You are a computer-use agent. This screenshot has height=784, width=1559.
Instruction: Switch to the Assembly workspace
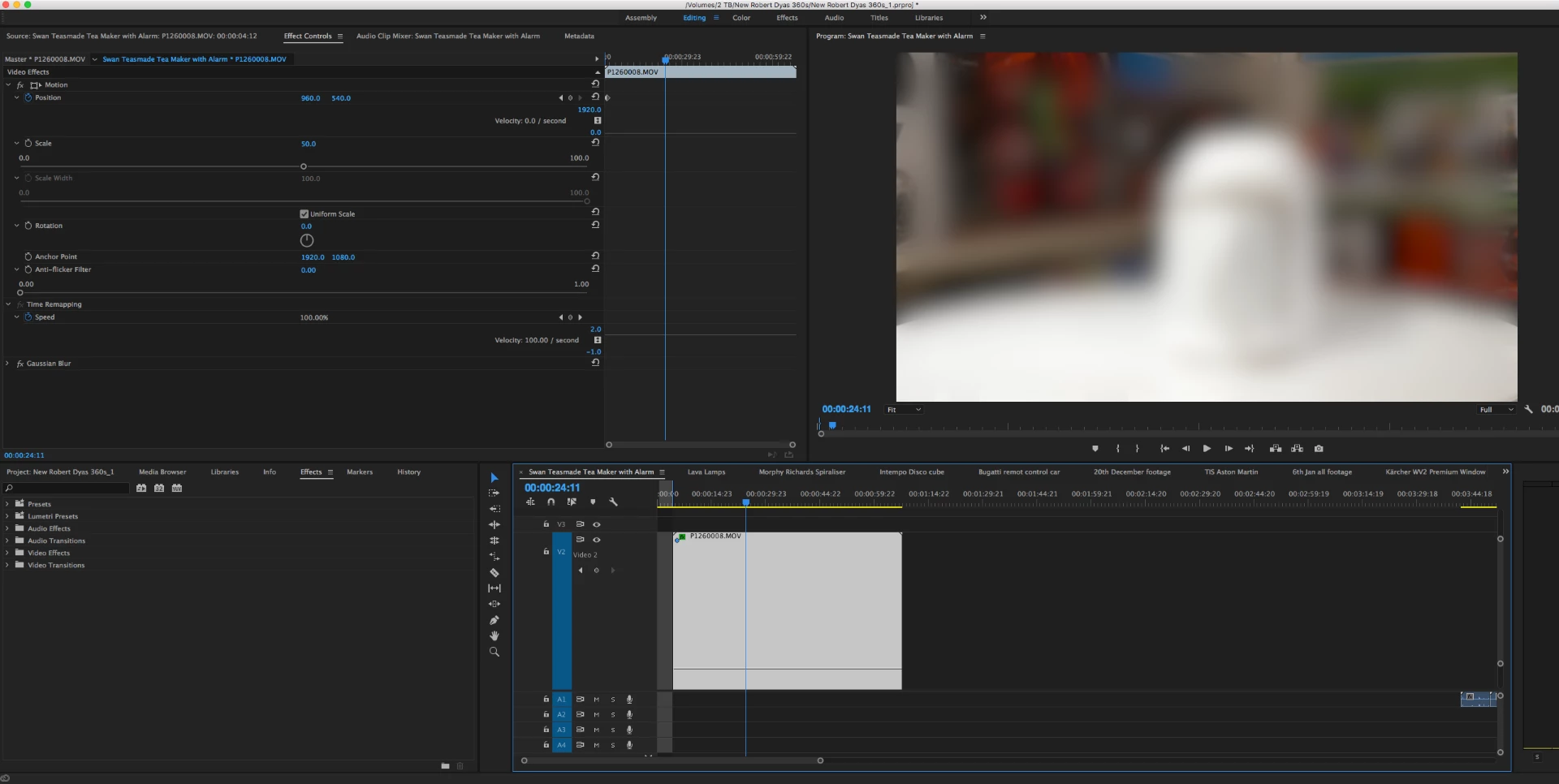click(641, 18)
